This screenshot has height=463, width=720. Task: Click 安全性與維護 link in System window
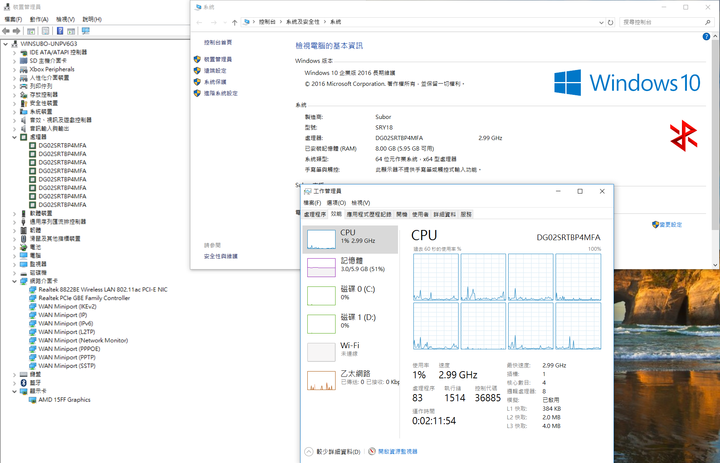tap(221, 256)
